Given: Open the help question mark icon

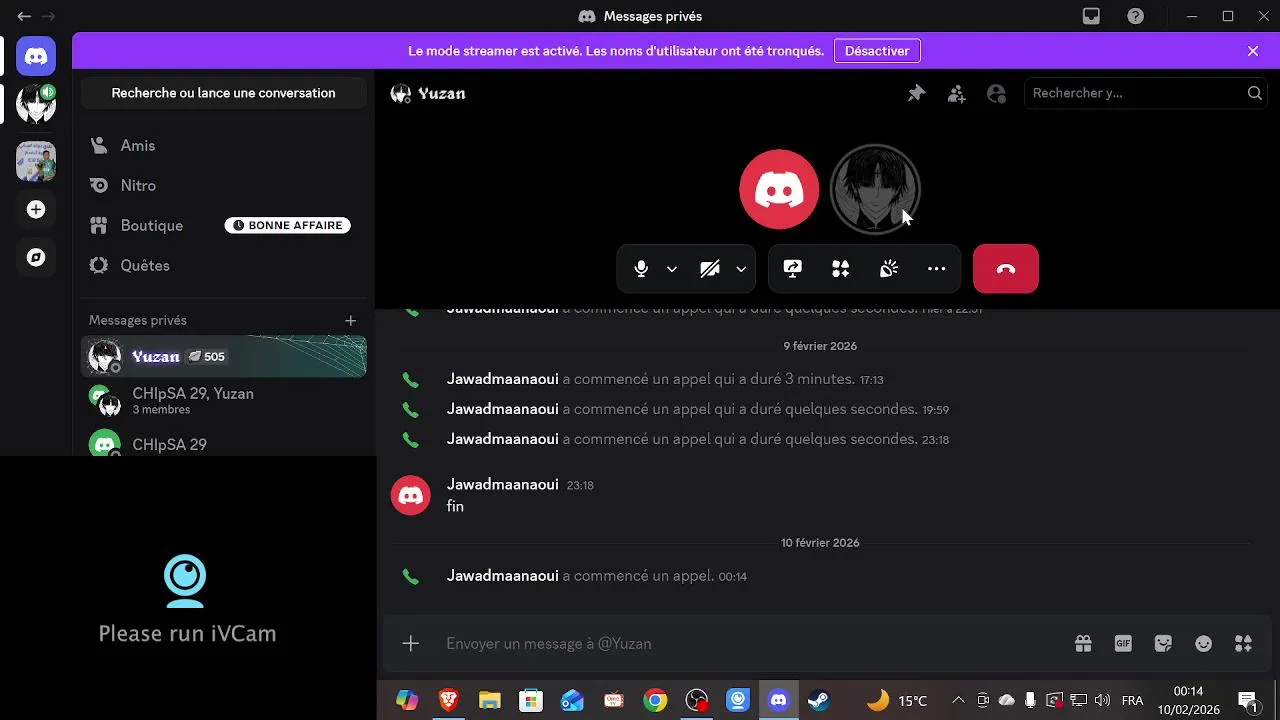Looking at the screenshot, I should (1135, 16).
